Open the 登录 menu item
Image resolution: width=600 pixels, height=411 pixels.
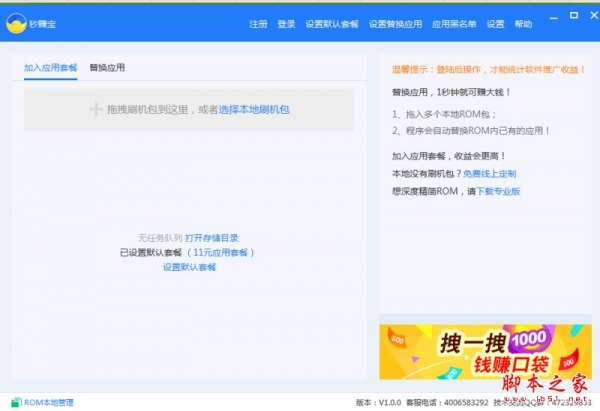coord(286,24)
